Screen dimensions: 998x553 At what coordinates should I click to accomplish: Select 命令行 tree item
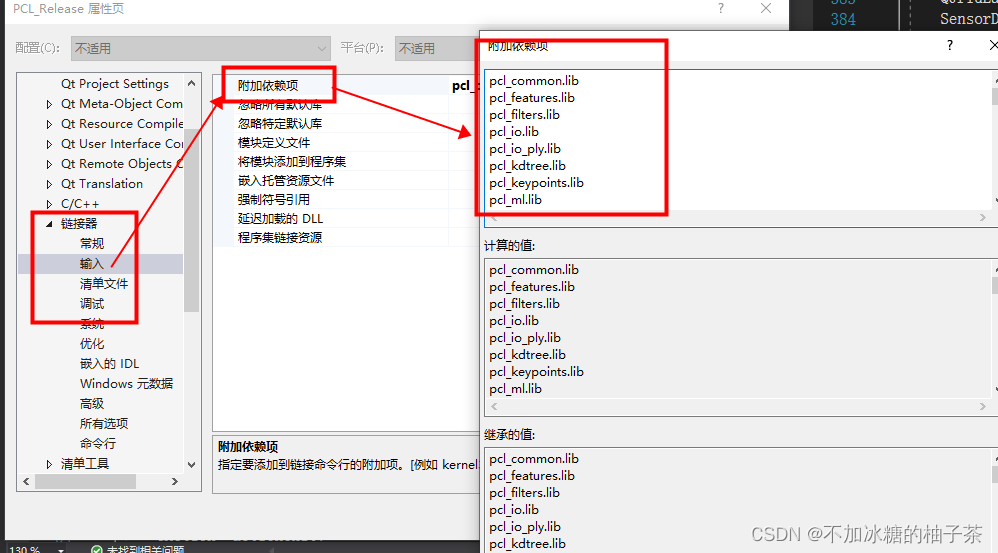pos(97,444)
